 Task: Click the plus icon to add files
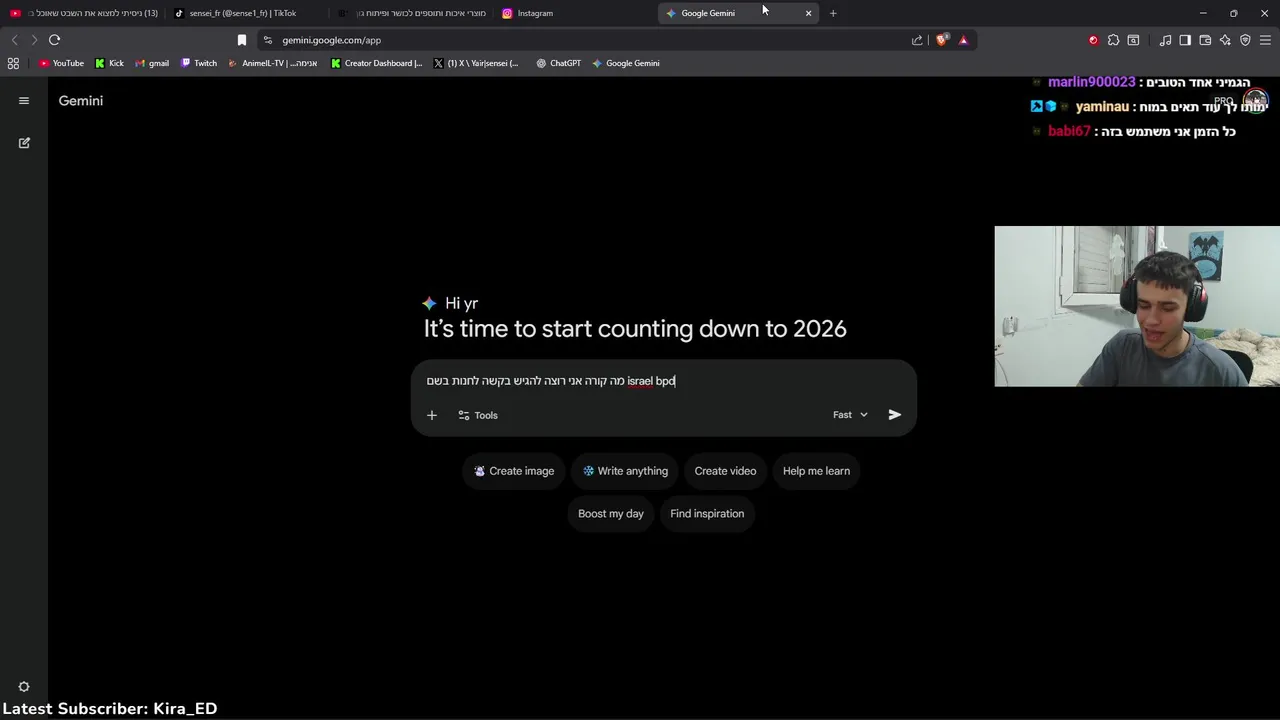tap(432, 415)
